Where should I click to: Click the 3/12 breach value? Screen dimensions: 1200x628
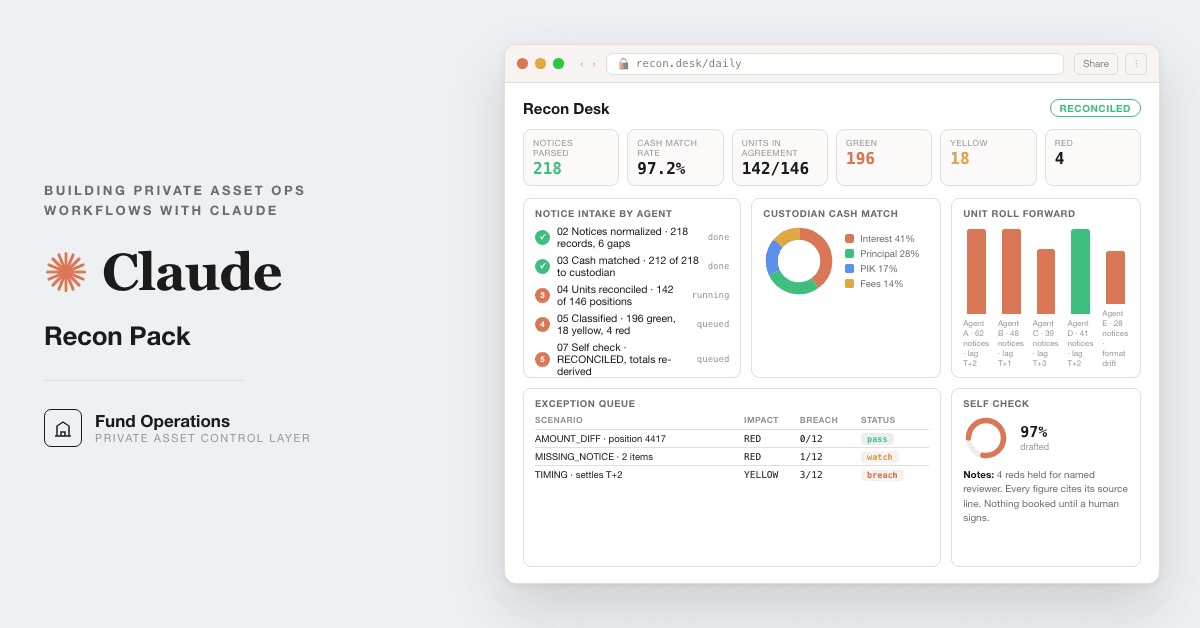tap(811, 475)
